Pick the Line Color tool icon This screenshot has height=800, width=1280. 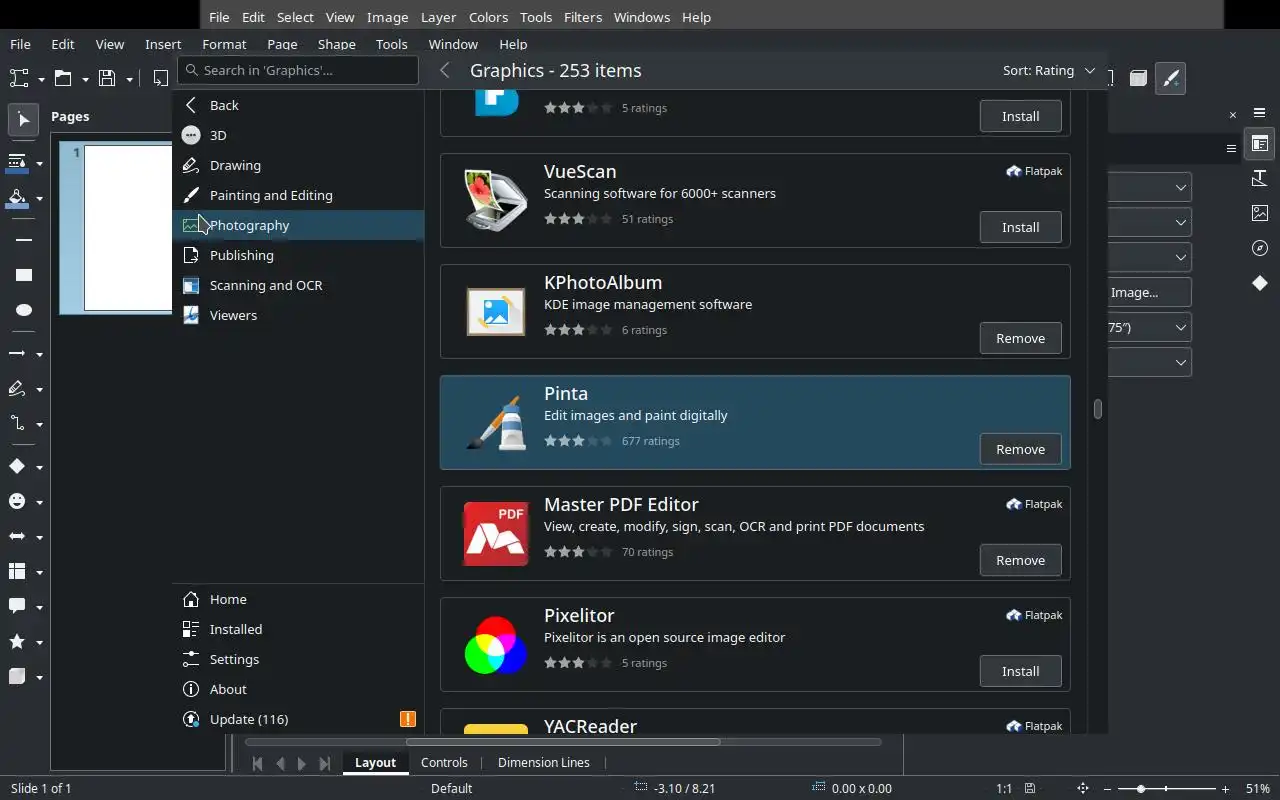click(x=17, y=162)
